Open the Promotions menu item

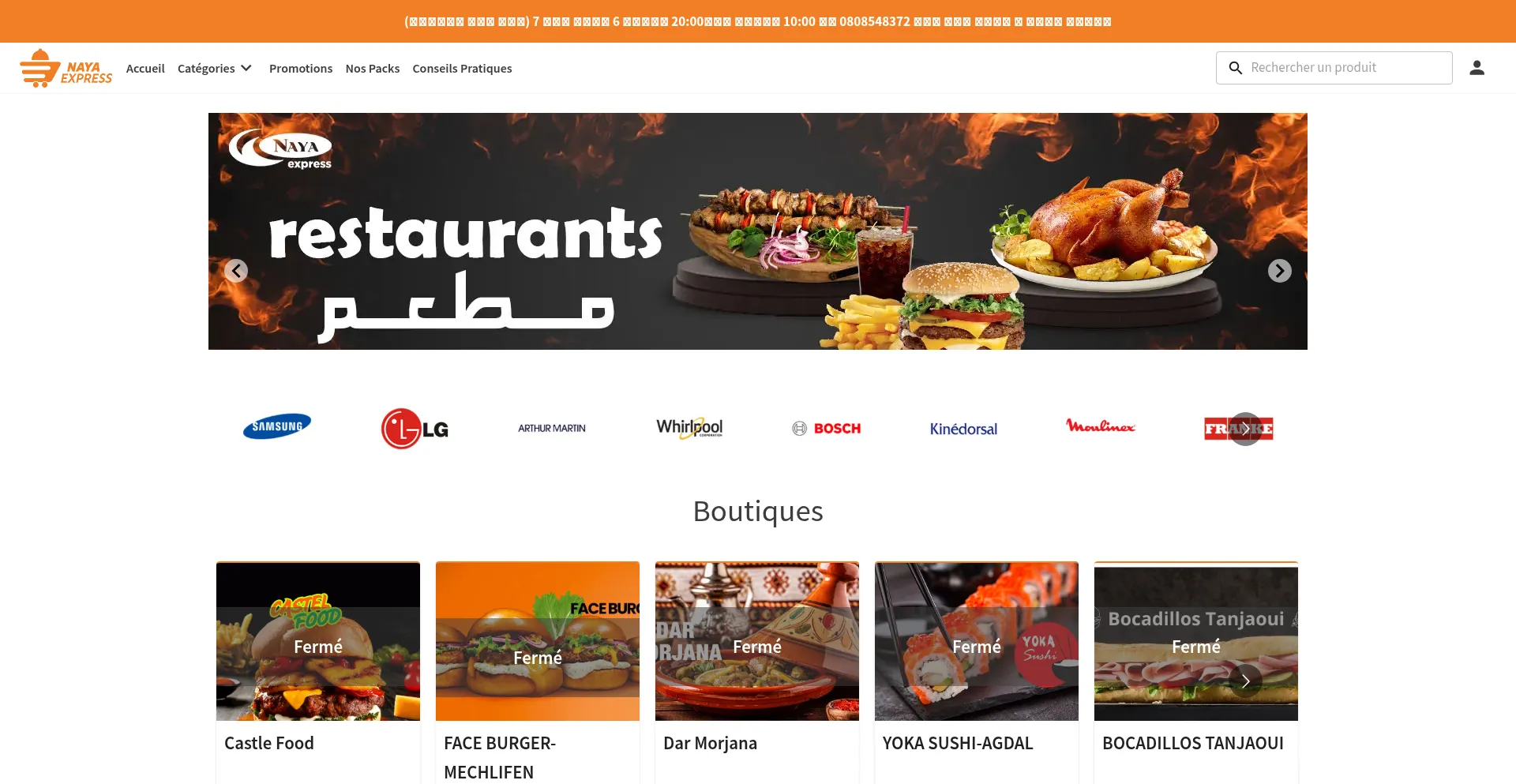pos(301,69)
